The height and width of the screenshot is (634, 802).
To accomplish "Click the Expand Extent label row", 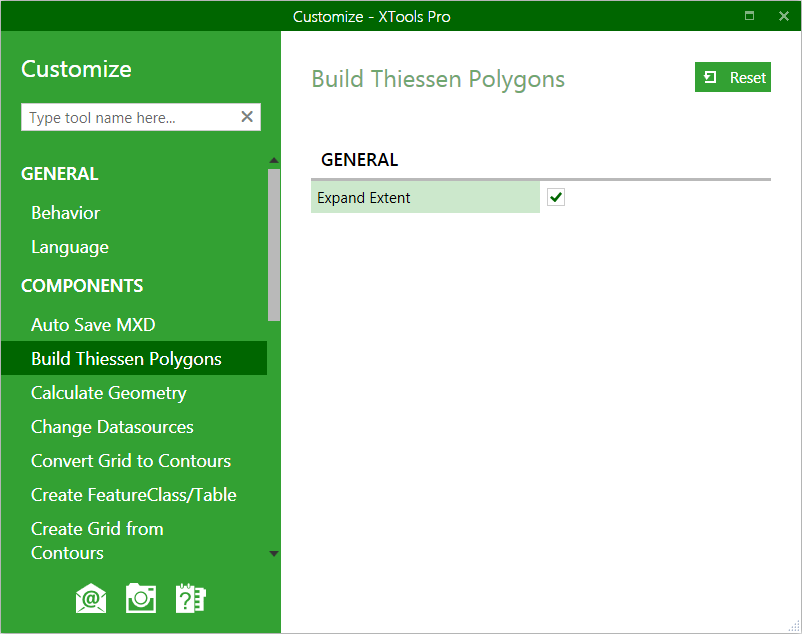I will tap(425, 197).
